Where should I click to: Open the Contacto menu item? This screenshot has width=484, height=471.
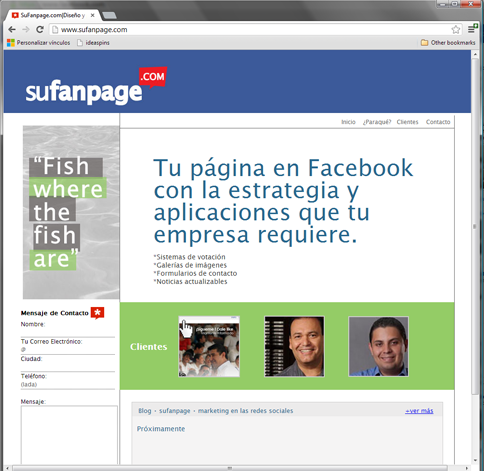pyautogui.click(x=438, y=122)
